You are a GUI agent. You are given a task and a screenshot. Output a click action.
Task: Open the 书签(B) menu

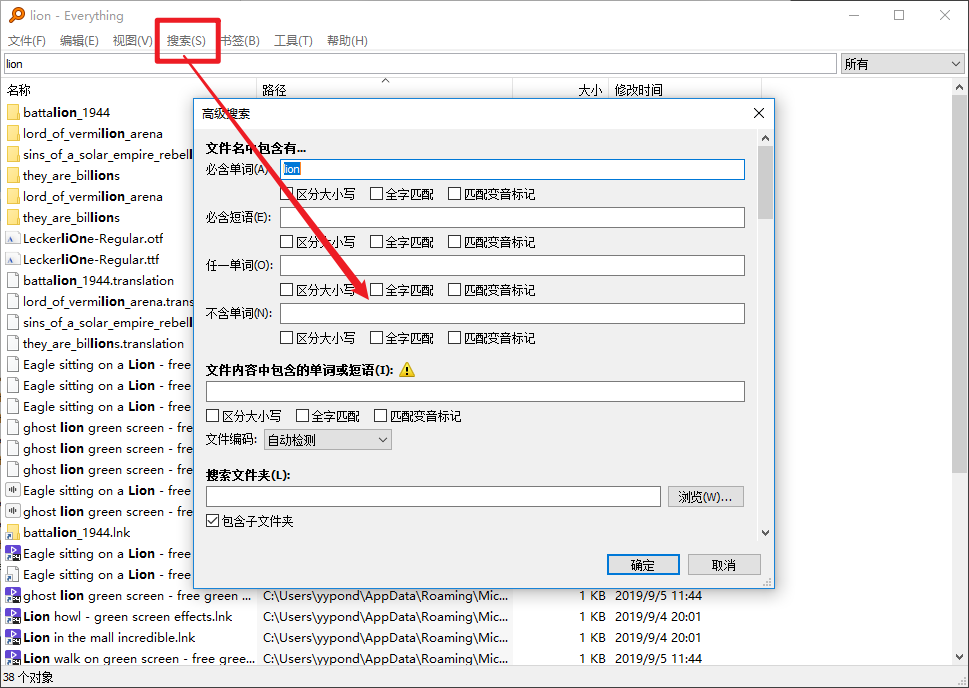pyautogui.click(x=240, y=41)
